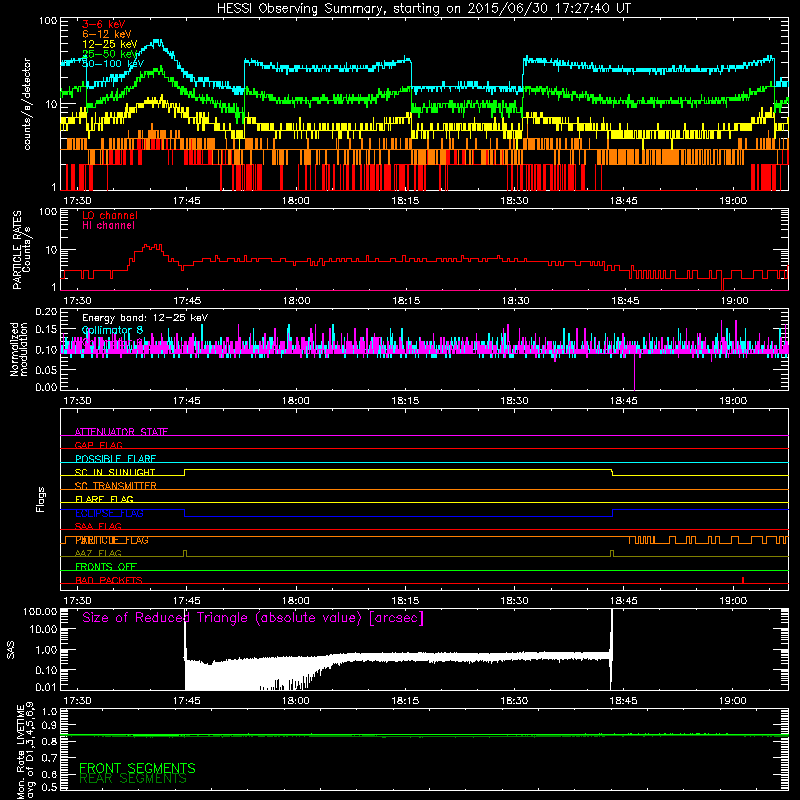Viewport: 800px width, 800px height.
Task: Select the 25-50 keV legend label
Action: click(x=109, y=54)
